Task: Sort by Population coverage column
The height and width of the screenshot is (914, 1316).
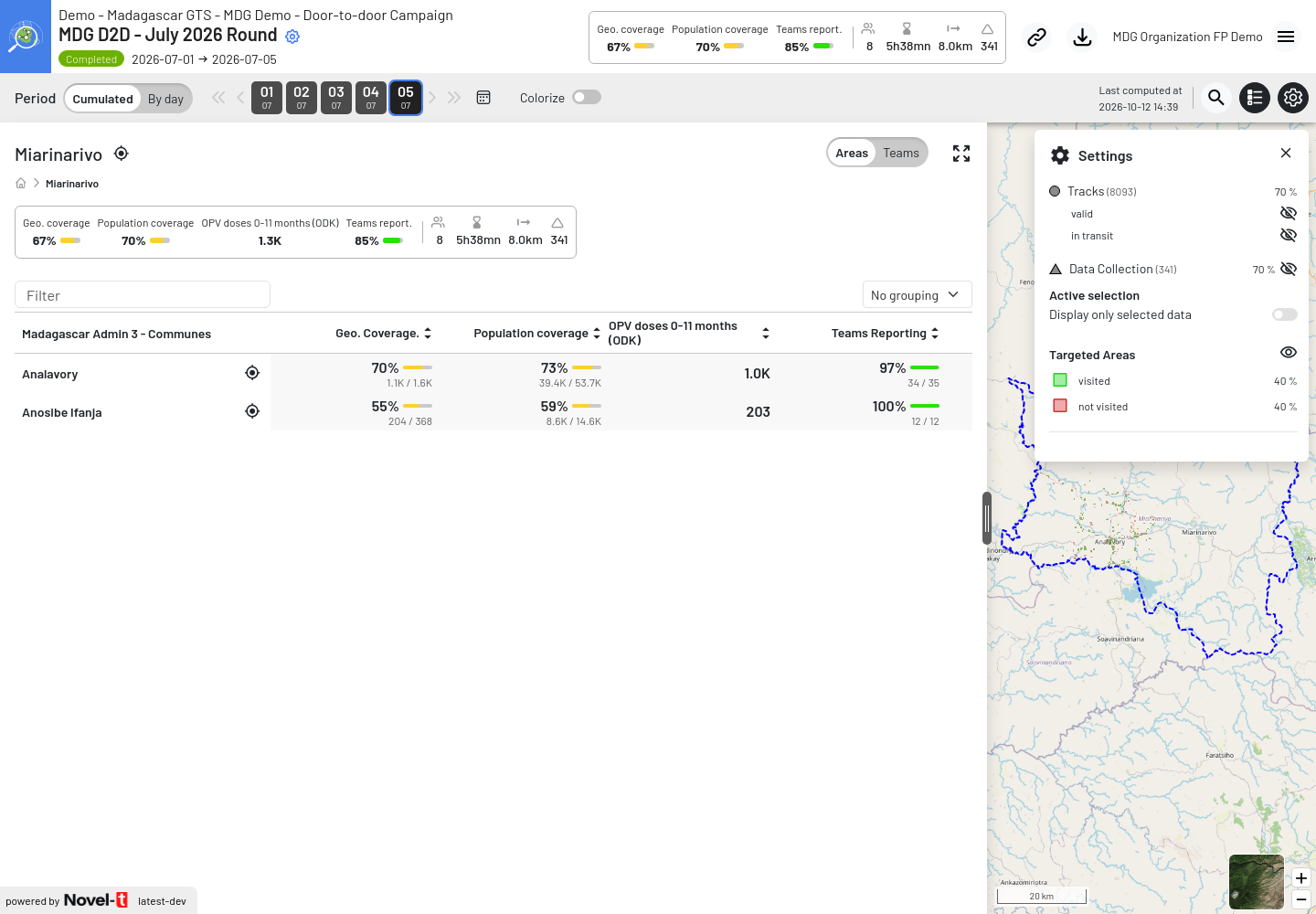Action: tap(597, 334)
